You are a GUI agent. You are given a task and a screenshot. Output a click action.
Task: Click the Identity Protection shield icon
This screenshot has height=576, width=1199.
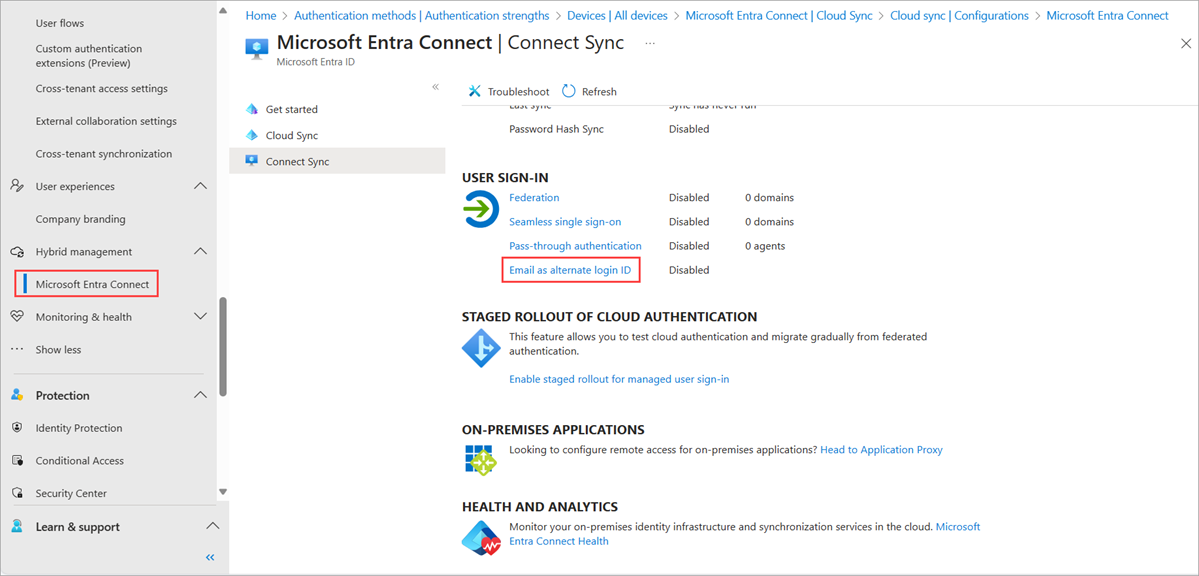click(18, 428)
